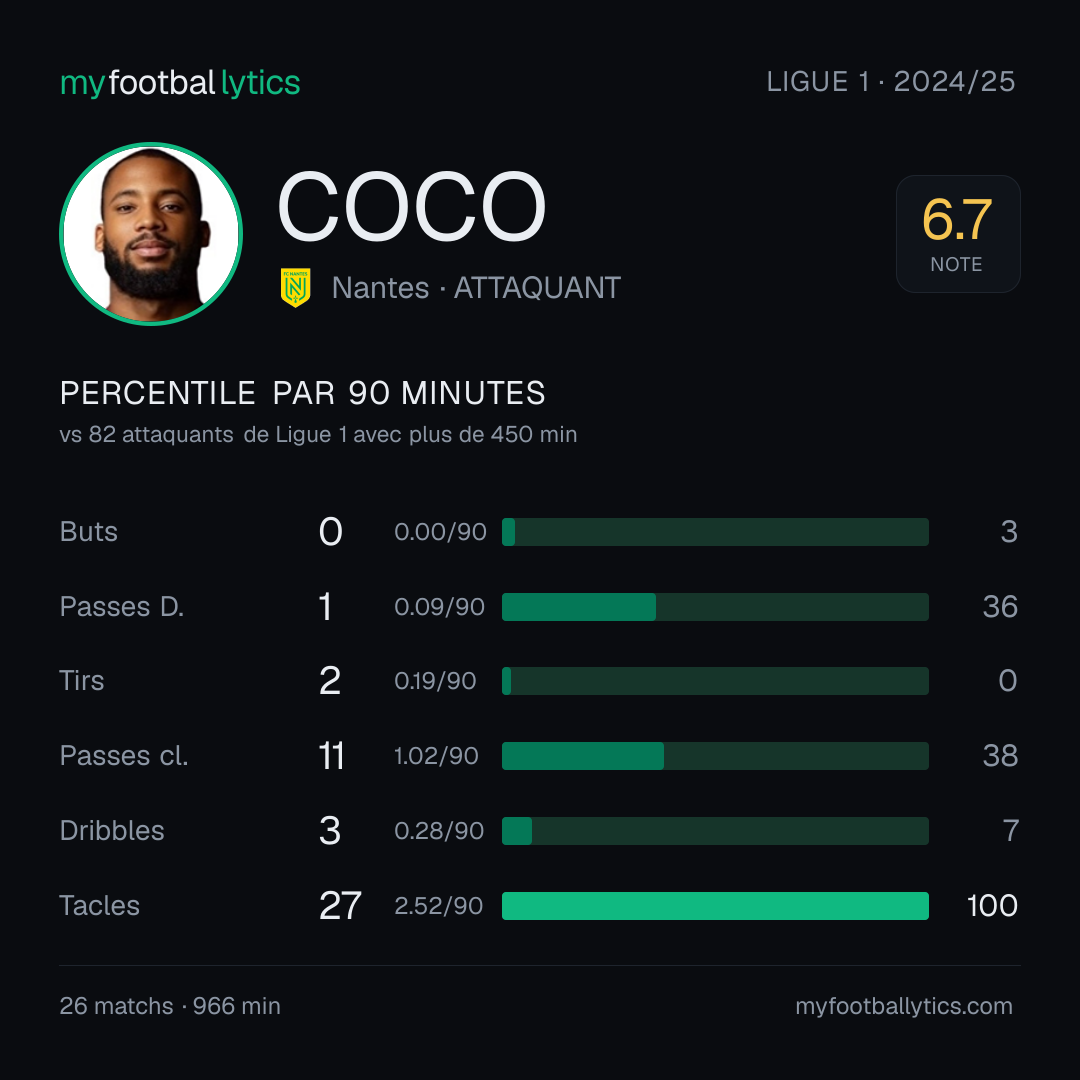The image size is (1080, 1080).
Task: Select the 2.52/90 tackles rate
Action: [438, 906]
